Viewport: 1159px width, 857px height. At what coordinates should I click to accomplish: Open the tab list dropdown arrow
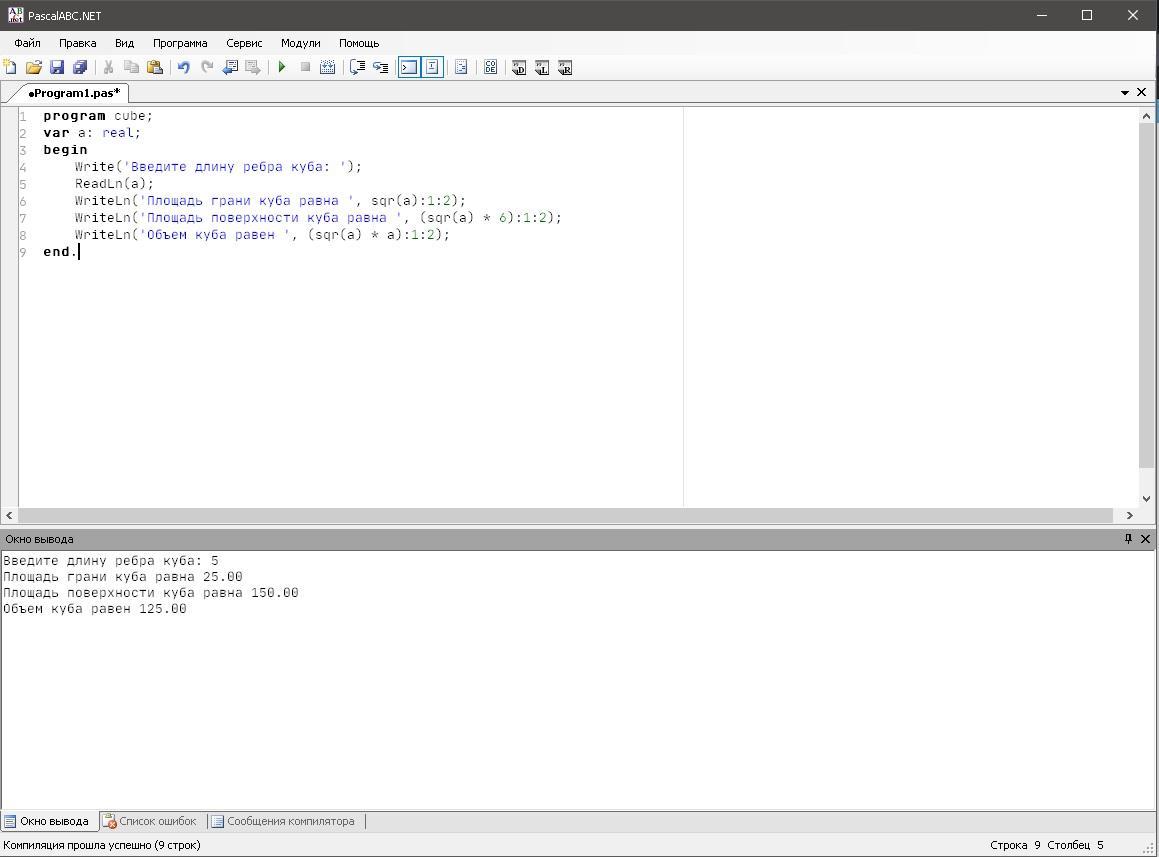(1125, 93)
